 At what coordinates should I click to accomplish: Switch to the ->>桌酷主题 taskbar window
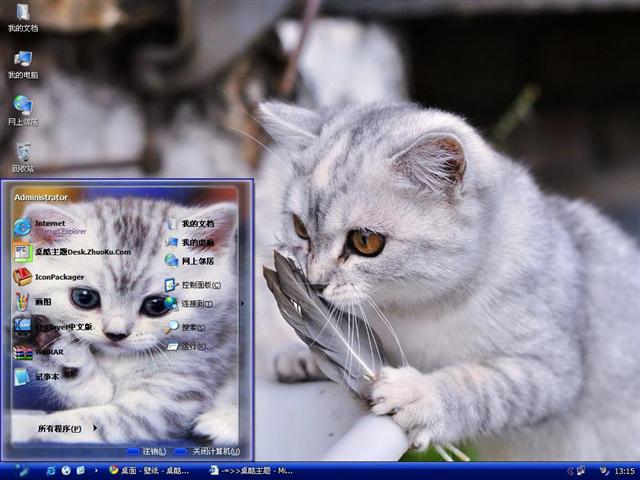pyautogui.click(x=252, y=471)
